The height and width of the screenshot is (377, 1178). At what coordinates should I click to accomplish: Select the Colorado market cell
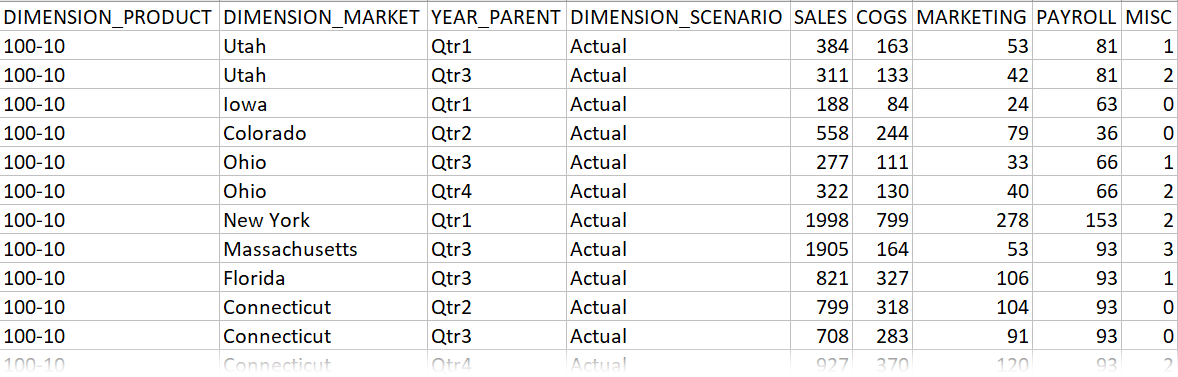click(x=323, y=134)
